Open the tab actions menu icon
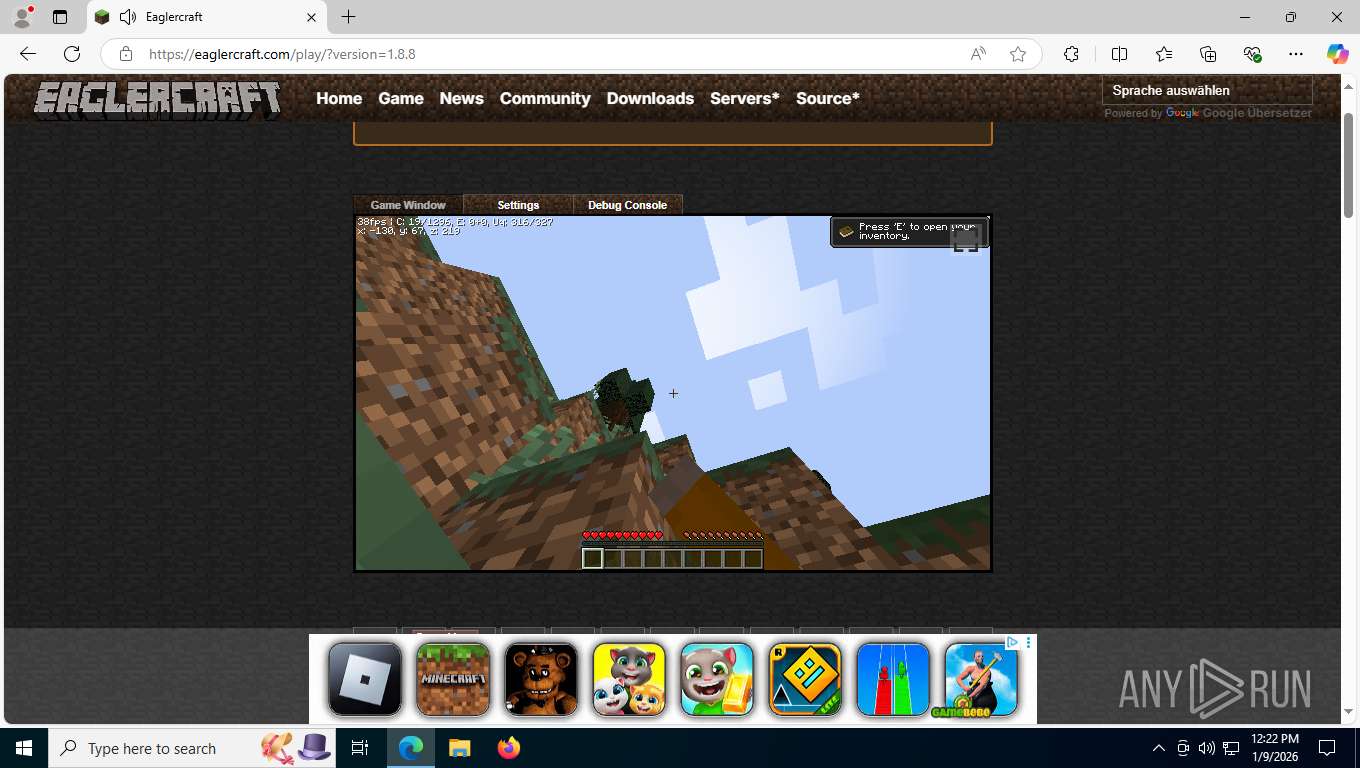Viewport: 1360px width, 768px height. point(60,17)
